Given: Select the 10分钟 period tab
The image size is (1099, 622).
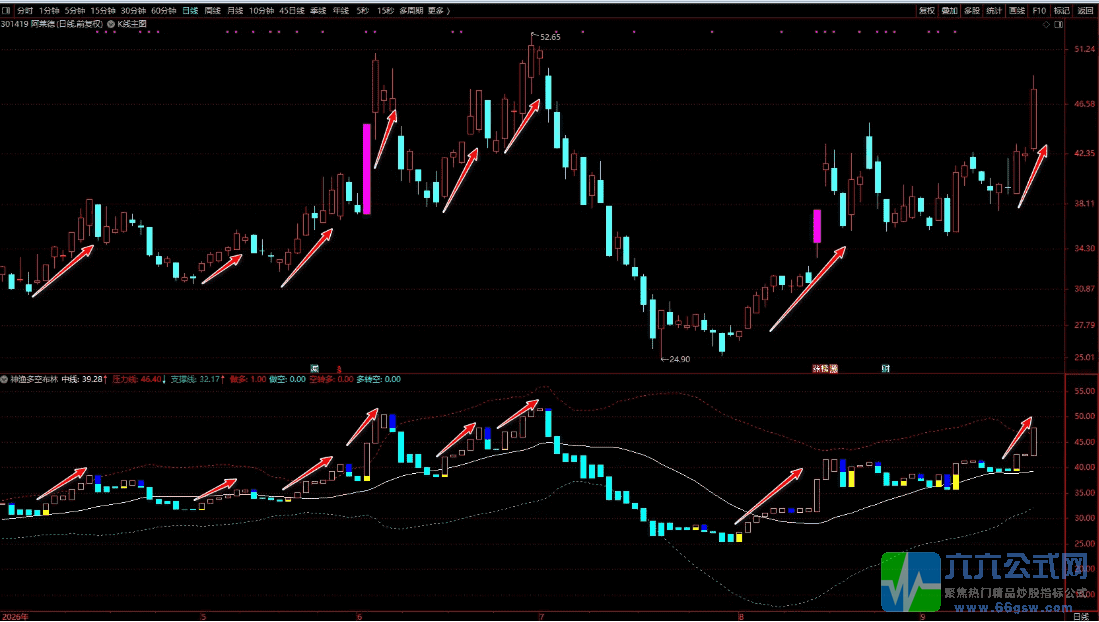Looking at the screenshot, I should [261, 11].
